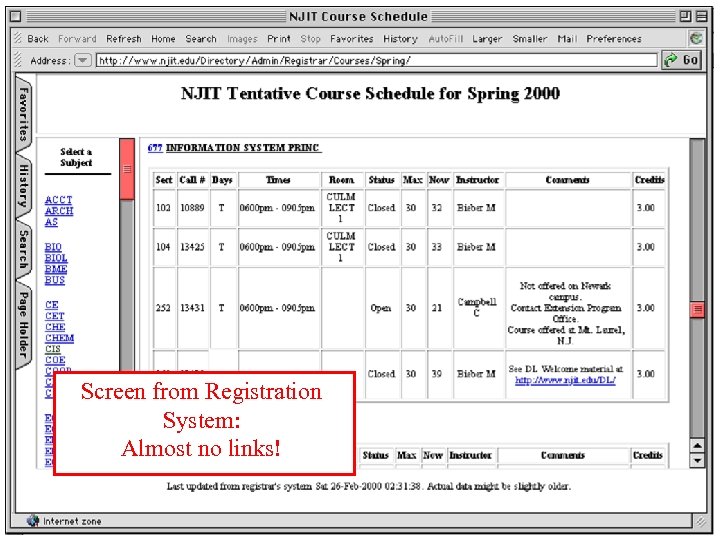Select the CIS subject link
This screenshot has width=720, height=540.
click(53, 349)
